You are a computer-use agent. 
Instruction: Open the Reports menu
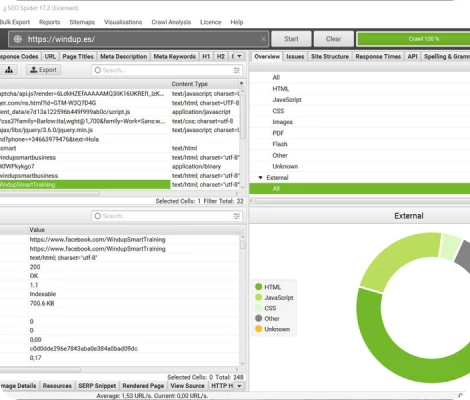tap(49, 22)
